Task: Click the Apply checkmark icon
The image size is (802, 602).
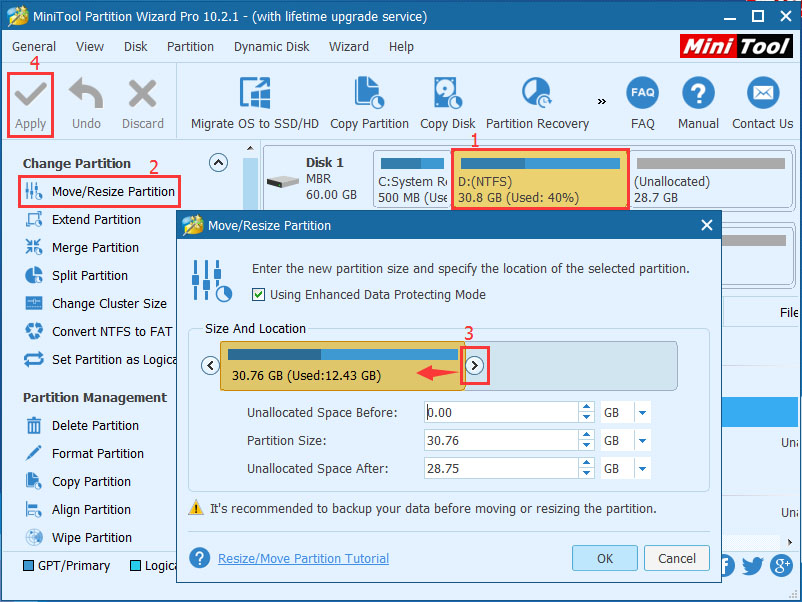Action: click(x=31, y=94)
